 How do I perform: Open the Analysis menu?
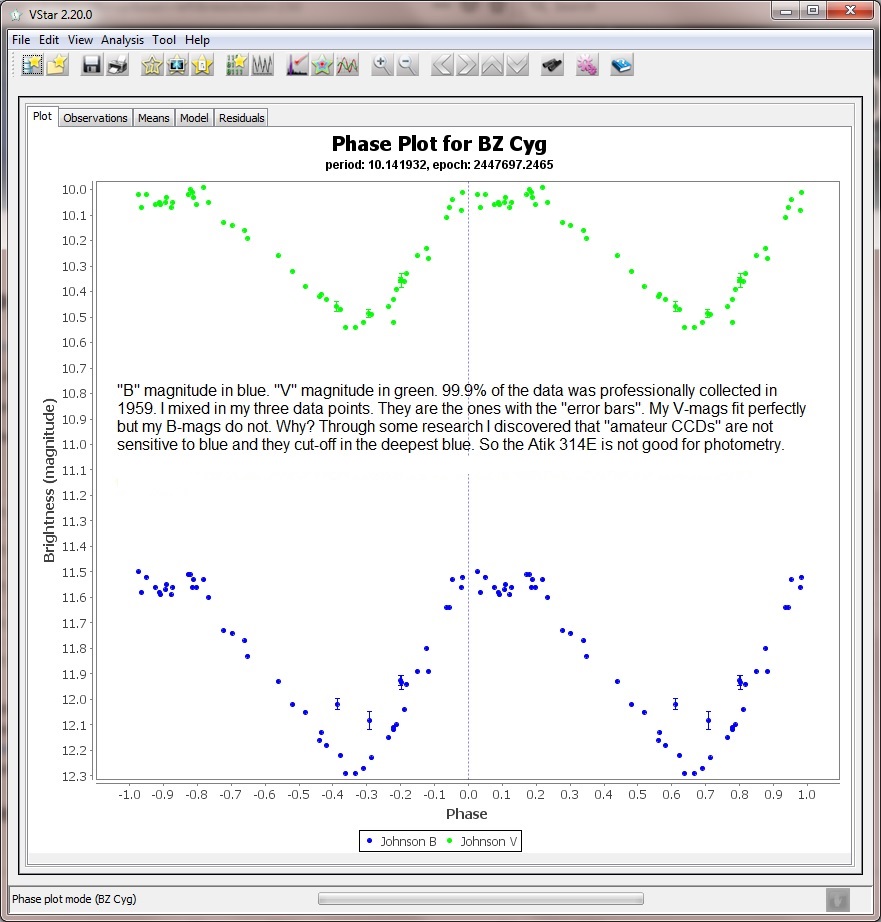[x=122, y=40]
